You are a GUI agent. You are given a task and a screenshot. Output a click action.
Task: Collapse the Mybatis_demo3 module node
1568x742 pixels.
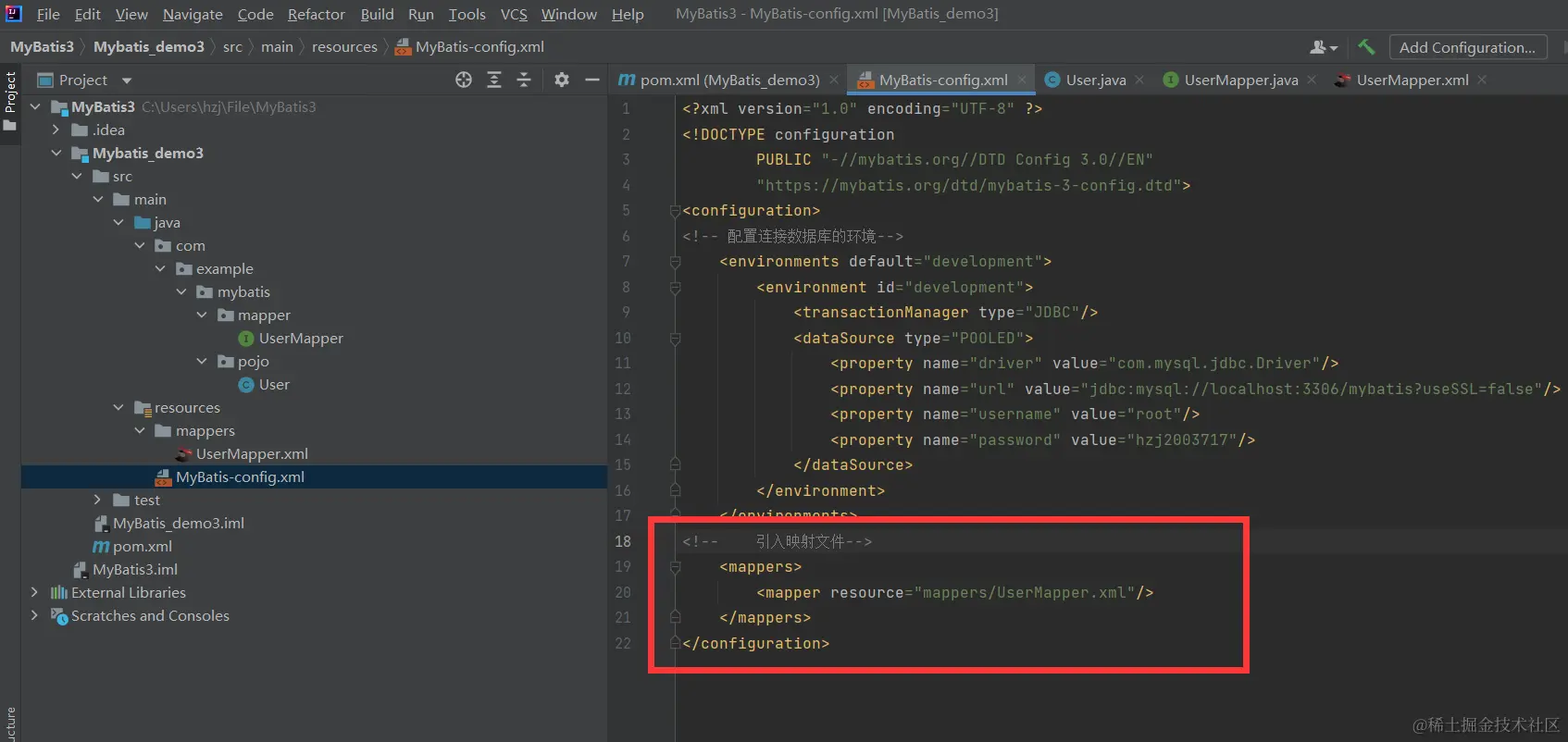click(56, 154)
